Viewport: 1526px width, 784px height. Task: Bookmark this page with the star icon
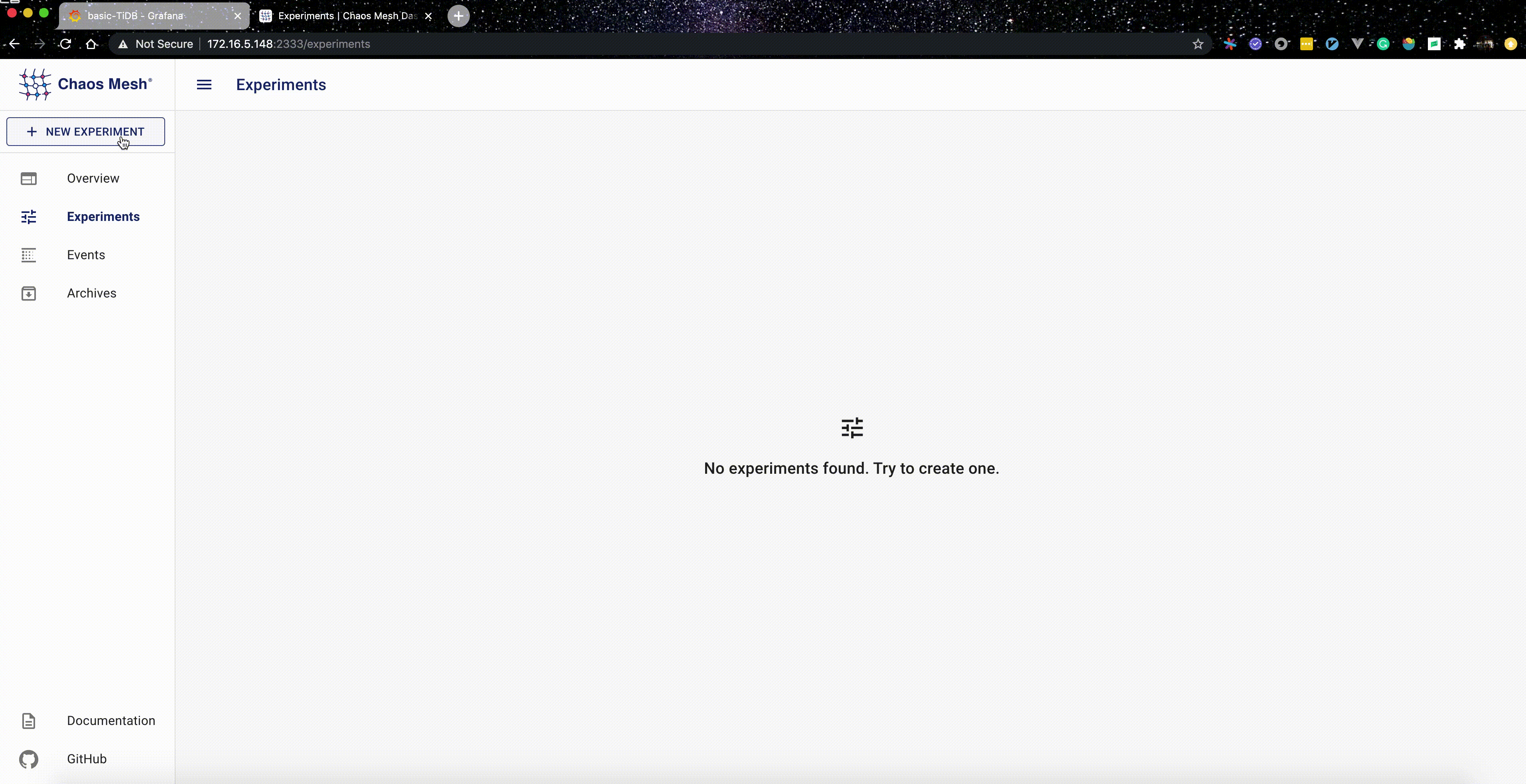tap(1198, 44)
